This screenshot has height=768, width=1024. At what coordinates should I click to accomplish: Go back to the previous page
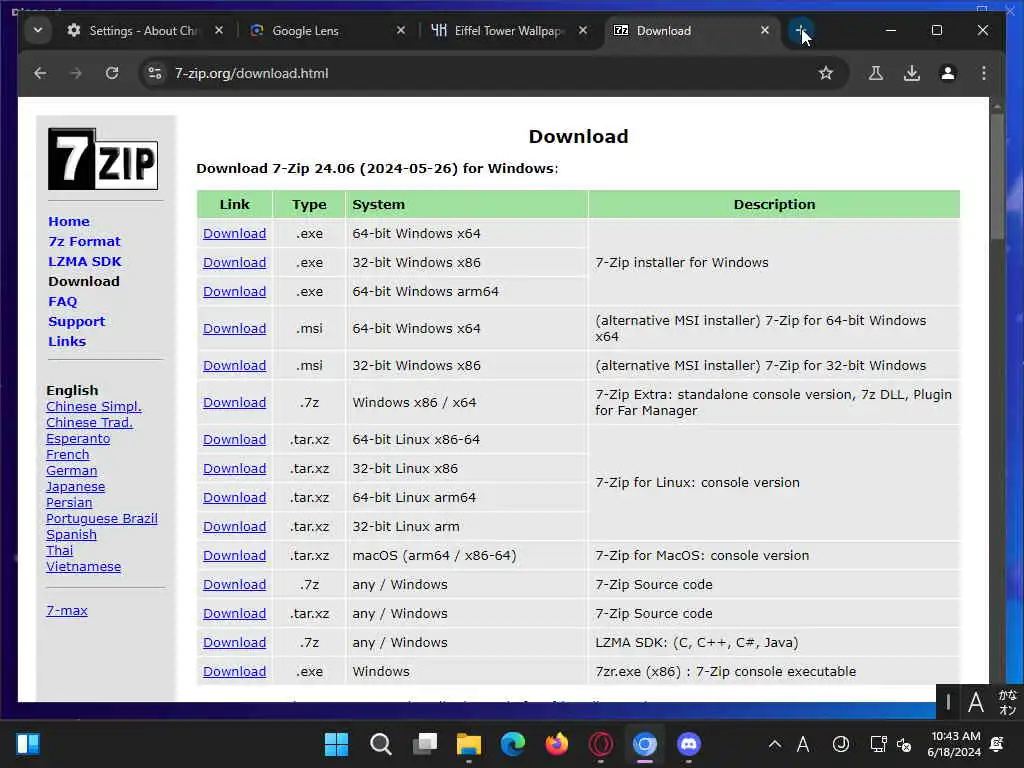(x=40, y=73)
